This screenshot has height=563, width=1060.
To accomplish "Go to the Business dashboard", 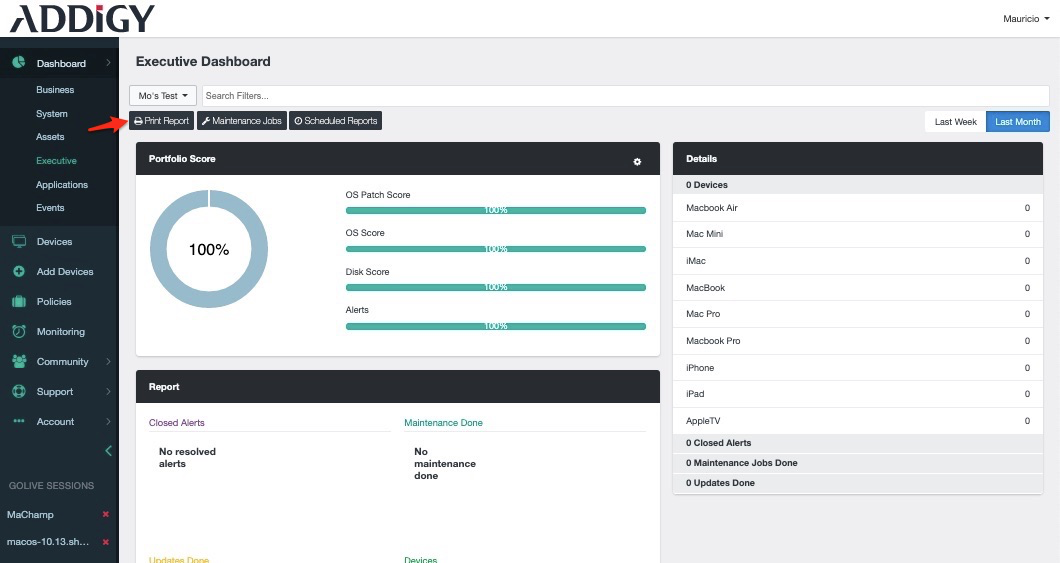I will (55, 89).
